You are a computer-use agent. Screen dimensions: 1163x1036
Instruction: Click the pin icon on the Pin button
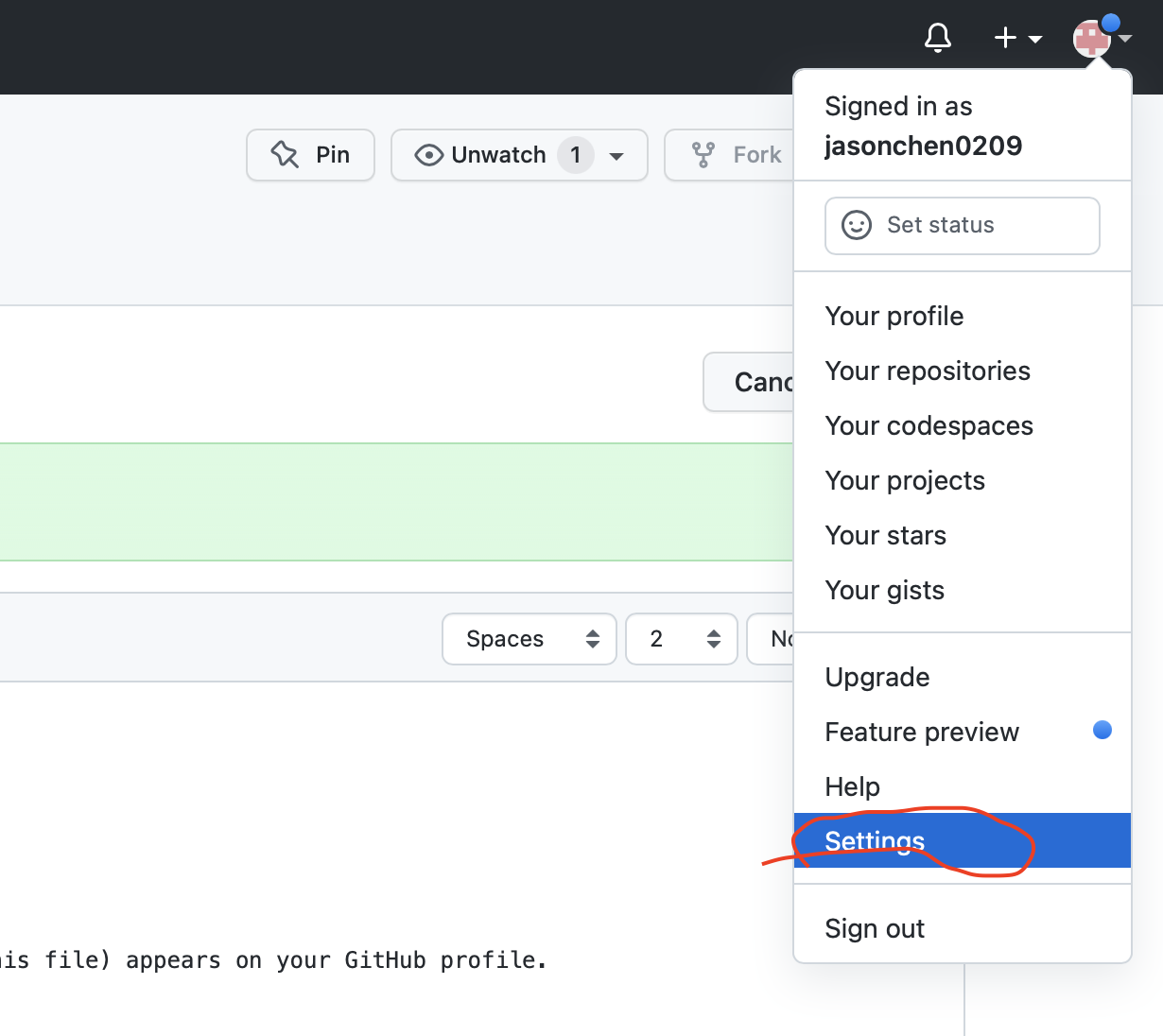(285, 154)
